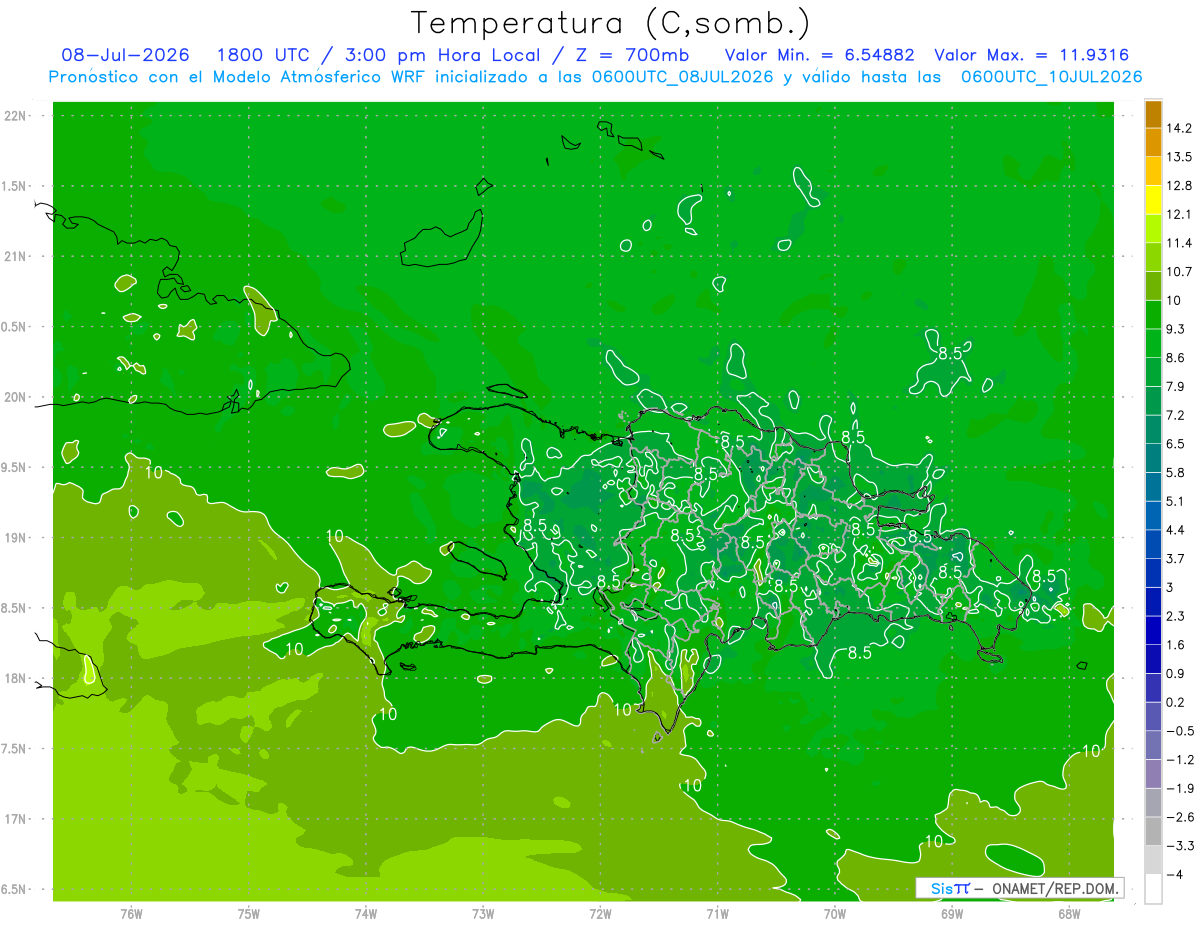
Task: Click the '75W' longitude axis label
Action: (249, 913)
